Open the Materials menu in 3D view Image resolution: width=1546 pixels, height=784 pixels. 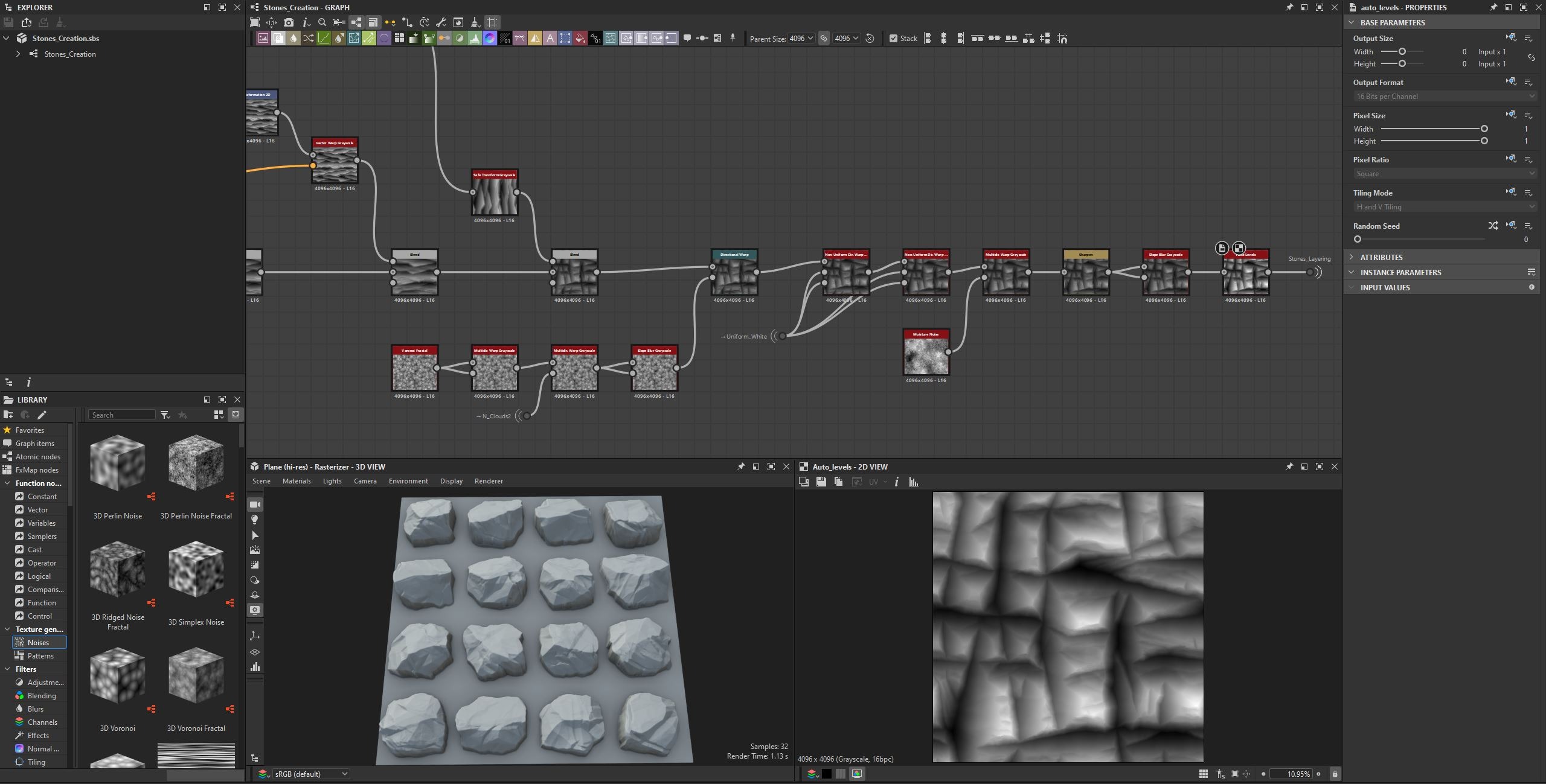tap(297, 481)
